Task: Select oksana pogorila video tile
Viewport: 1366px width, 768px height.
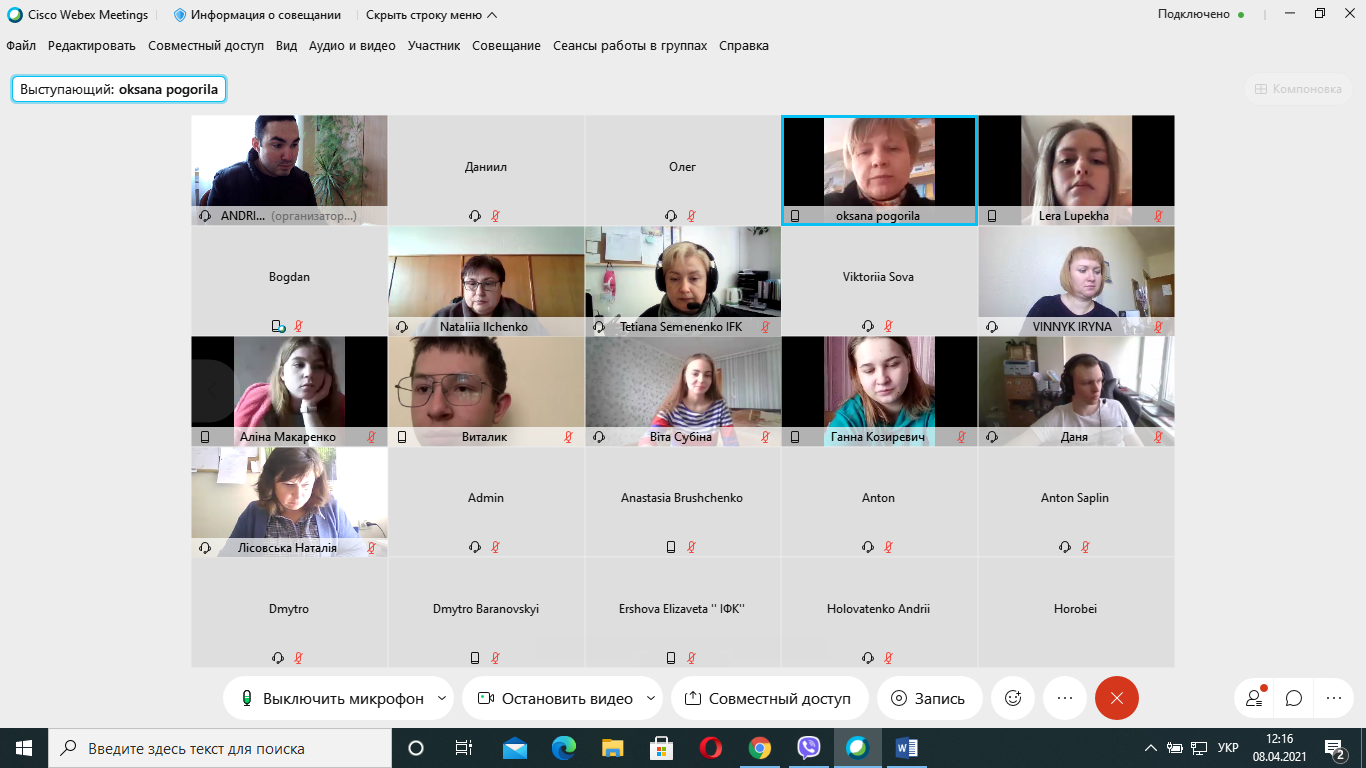Action: click(879, 170)
